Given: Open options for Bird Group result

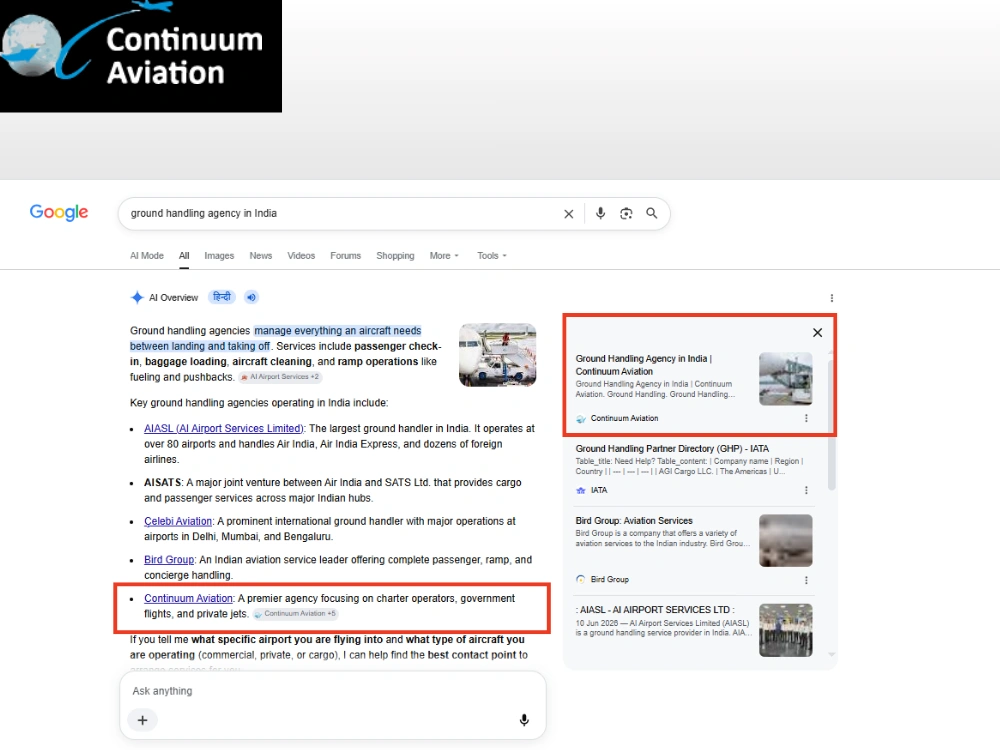Looking at the screenshot, I should [806, 580].
